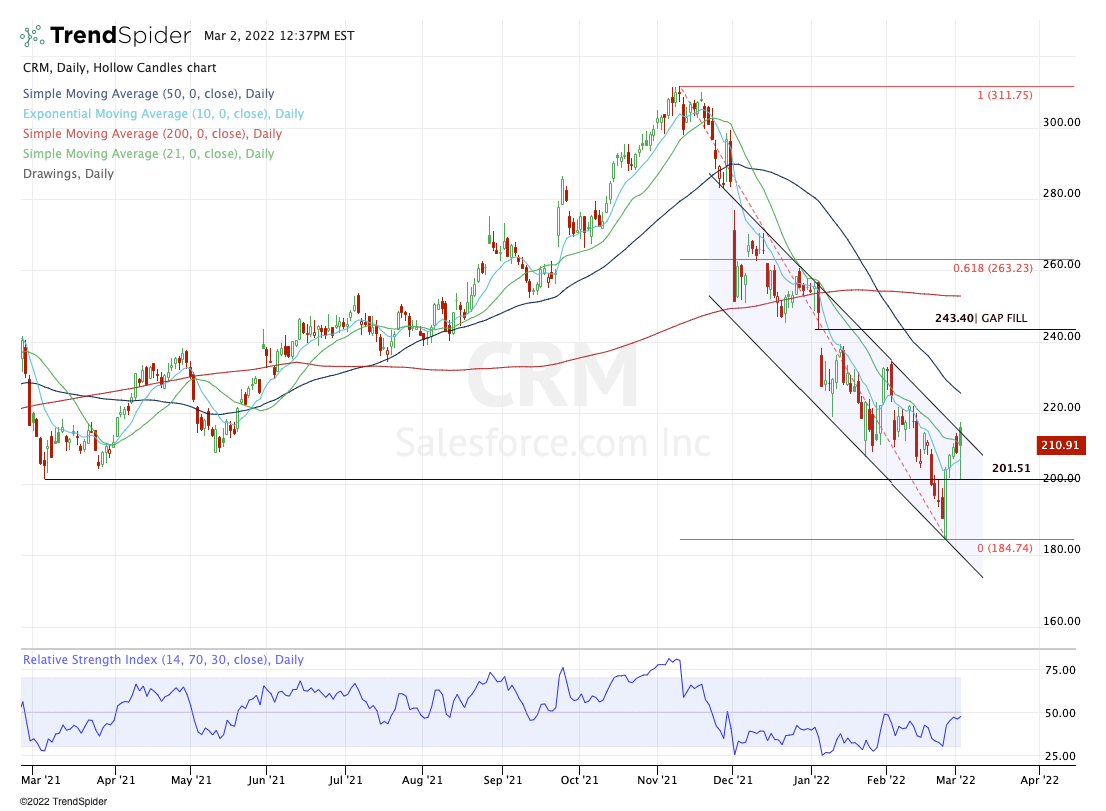Click the Relative Strength Index indicator label
1106x811 pixels.
coord(163,660)
